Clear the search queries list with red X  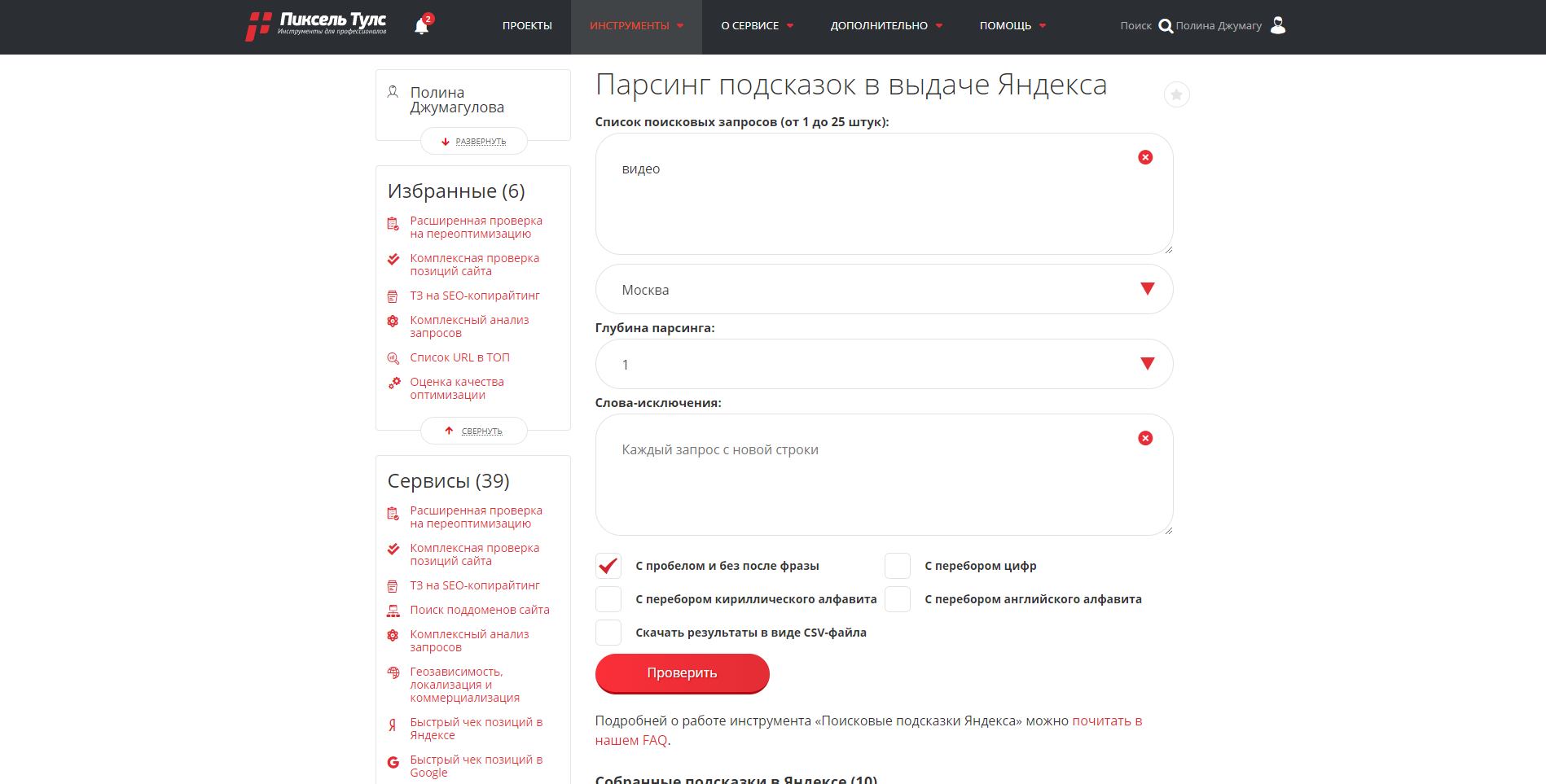point(1145,157)
